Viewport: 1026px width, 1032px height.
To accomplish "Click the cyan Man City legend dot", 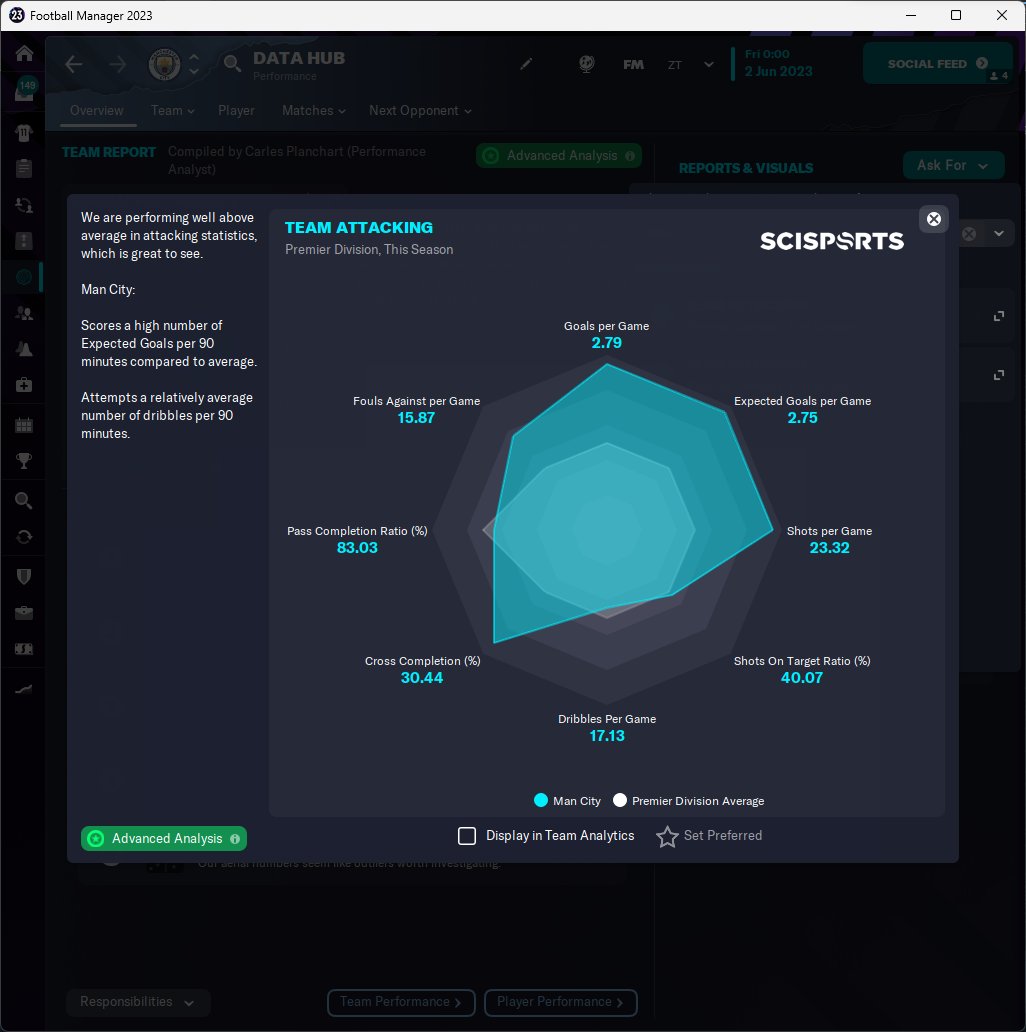I will click(x=541, y=800).
